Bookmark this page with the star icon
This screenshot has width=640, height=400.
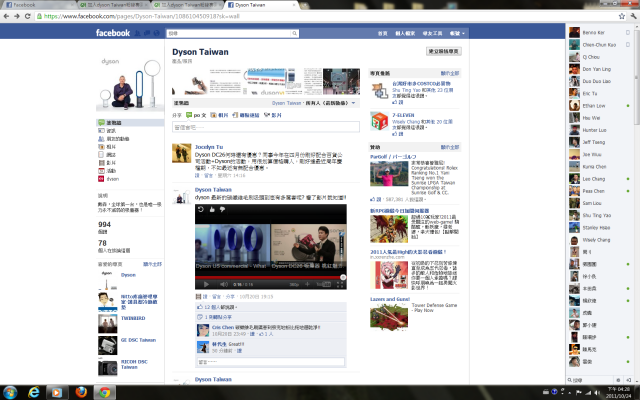click(x=622, y=16)
